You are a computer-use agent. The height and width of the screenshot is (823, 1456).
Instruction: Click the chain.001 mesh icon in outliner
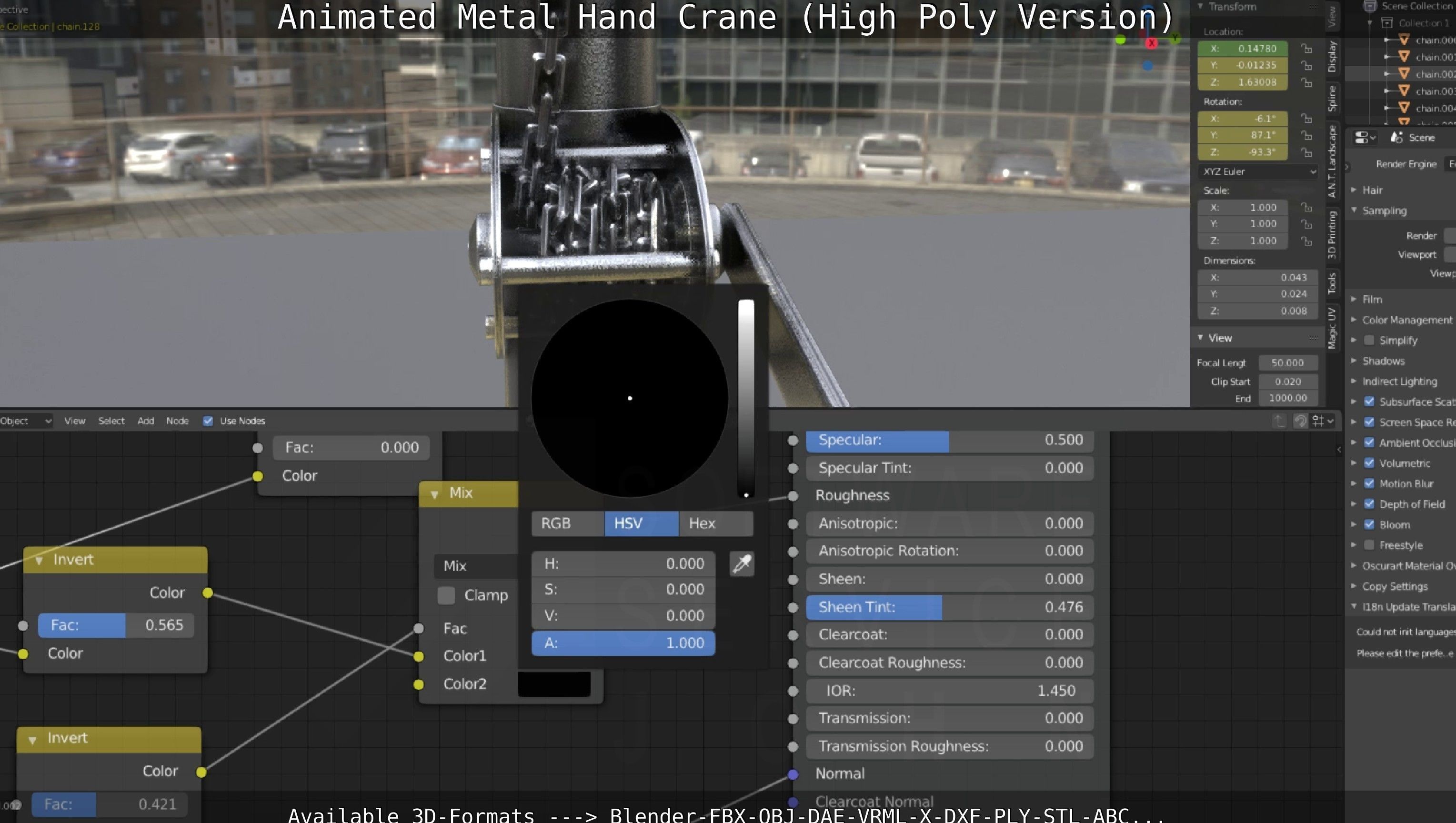pyautogui.click(x=1404, y=57)
